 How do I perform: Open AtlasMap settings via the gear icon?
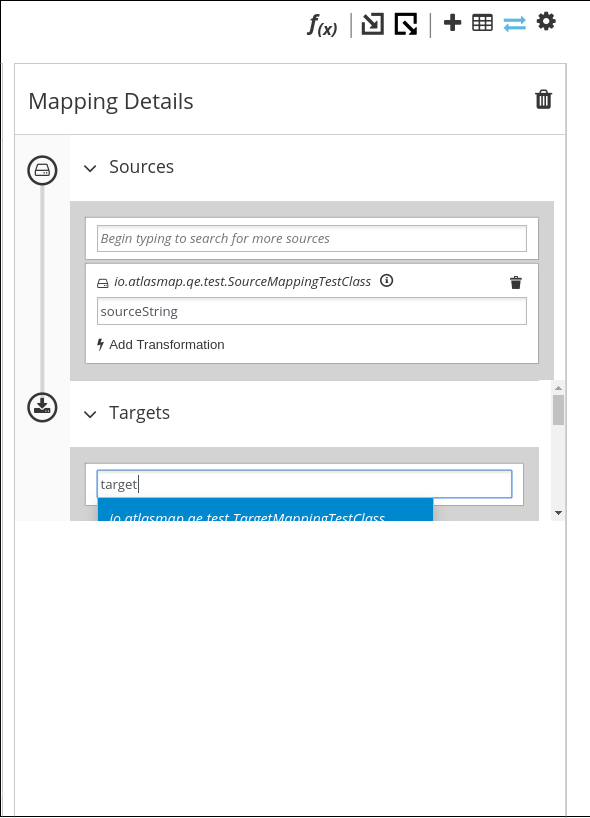coord(546,21)
